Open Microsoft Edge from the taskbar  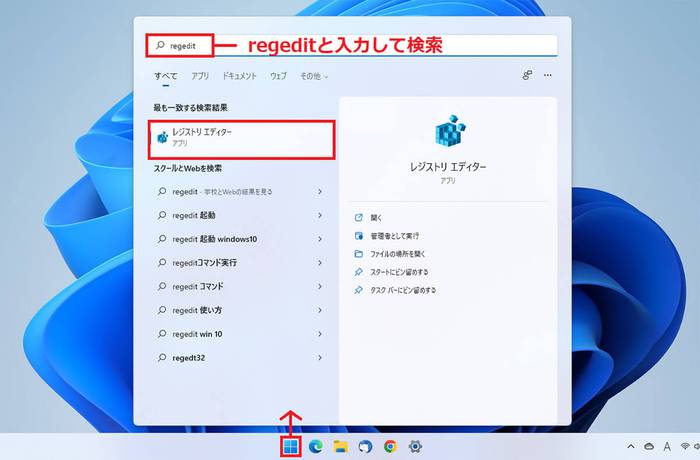click(316, 446)
